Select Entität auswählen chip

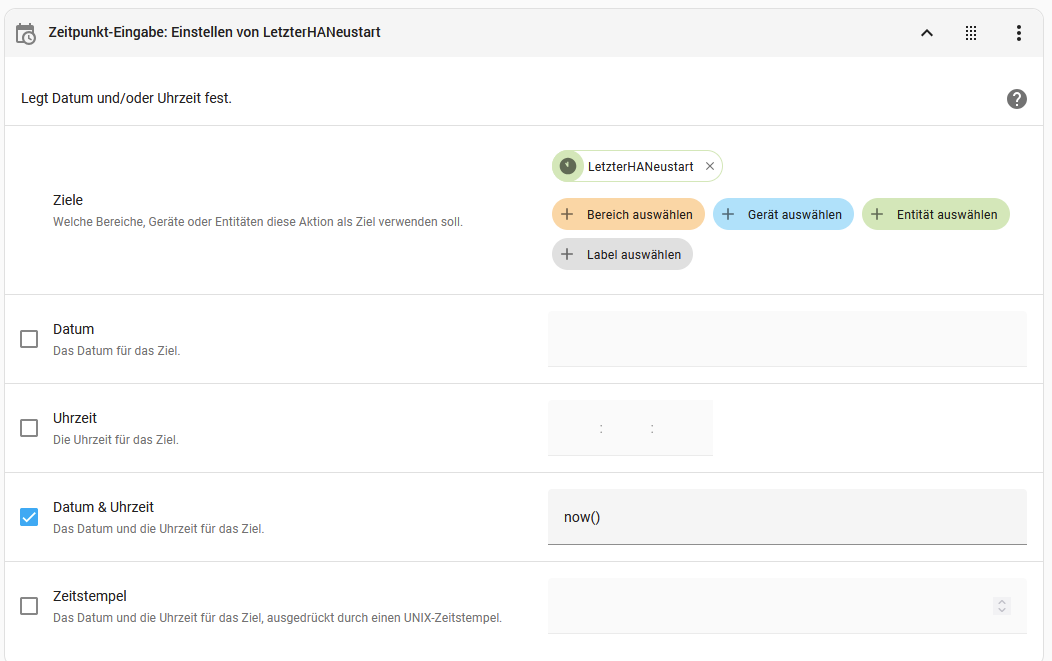(x=936, y=214)
